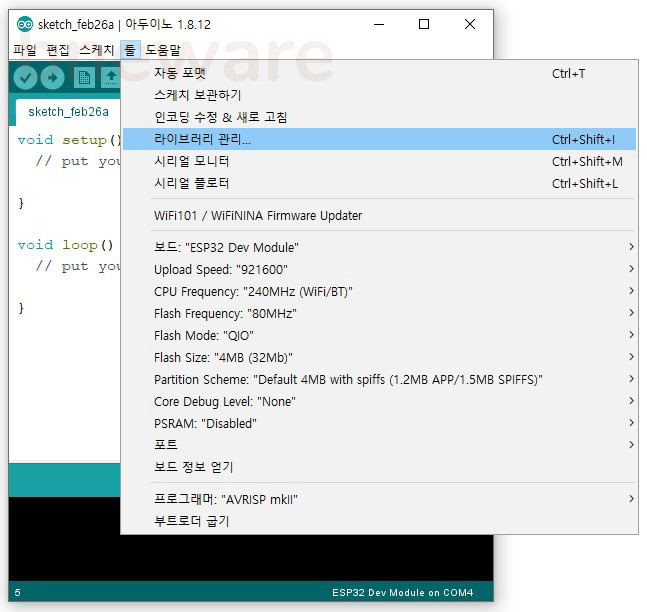Screen dimensions: 647x612
Task: Open the 파일 menu
Action: (25, 50)
